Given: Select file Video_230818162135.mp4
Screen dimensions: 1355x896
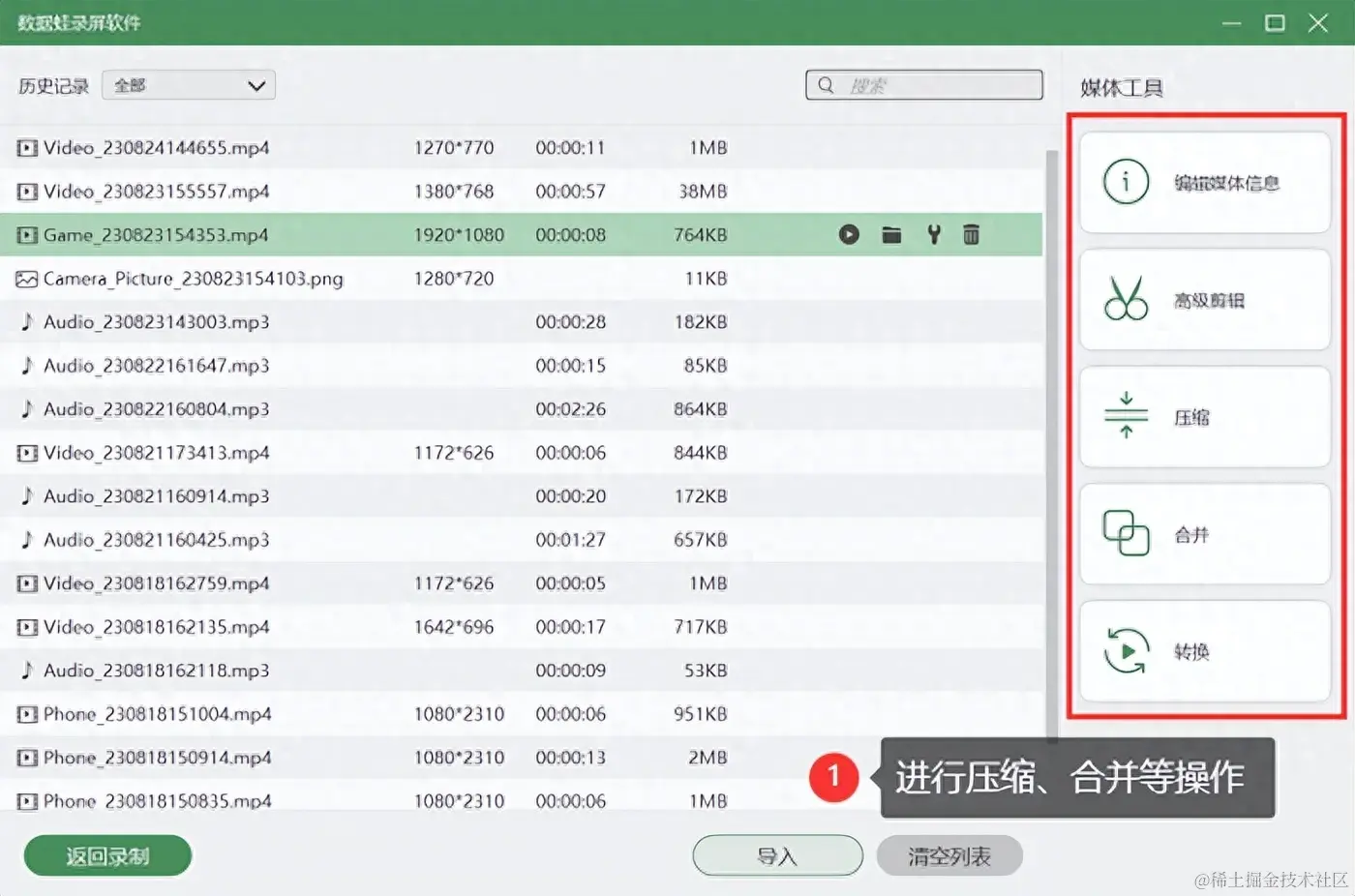Looking at the screenshot, I should click(x=521, y=626).
